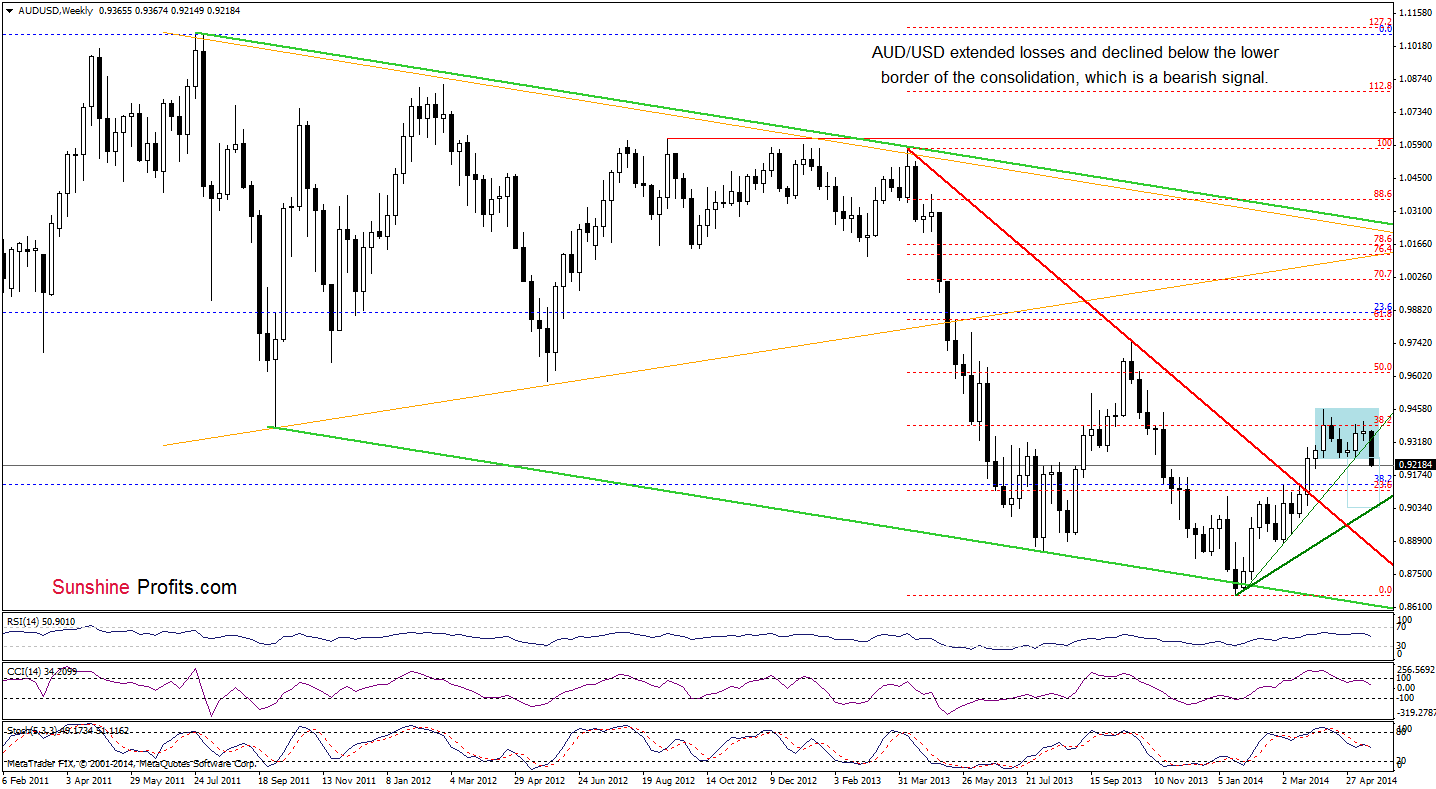Click the red 100 Fibonacci level label
Screen dimensions: 1436x789
coord(1384,143)
